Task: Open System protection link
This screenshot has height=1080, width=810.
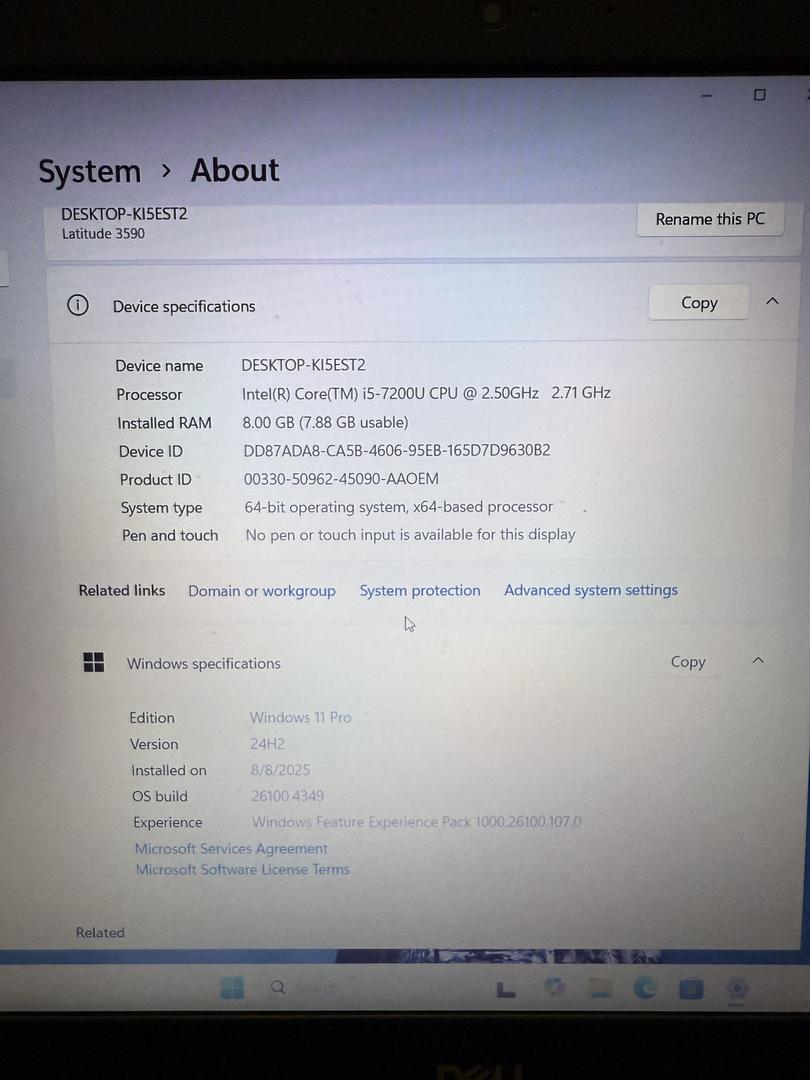Action: click(420, 590)
